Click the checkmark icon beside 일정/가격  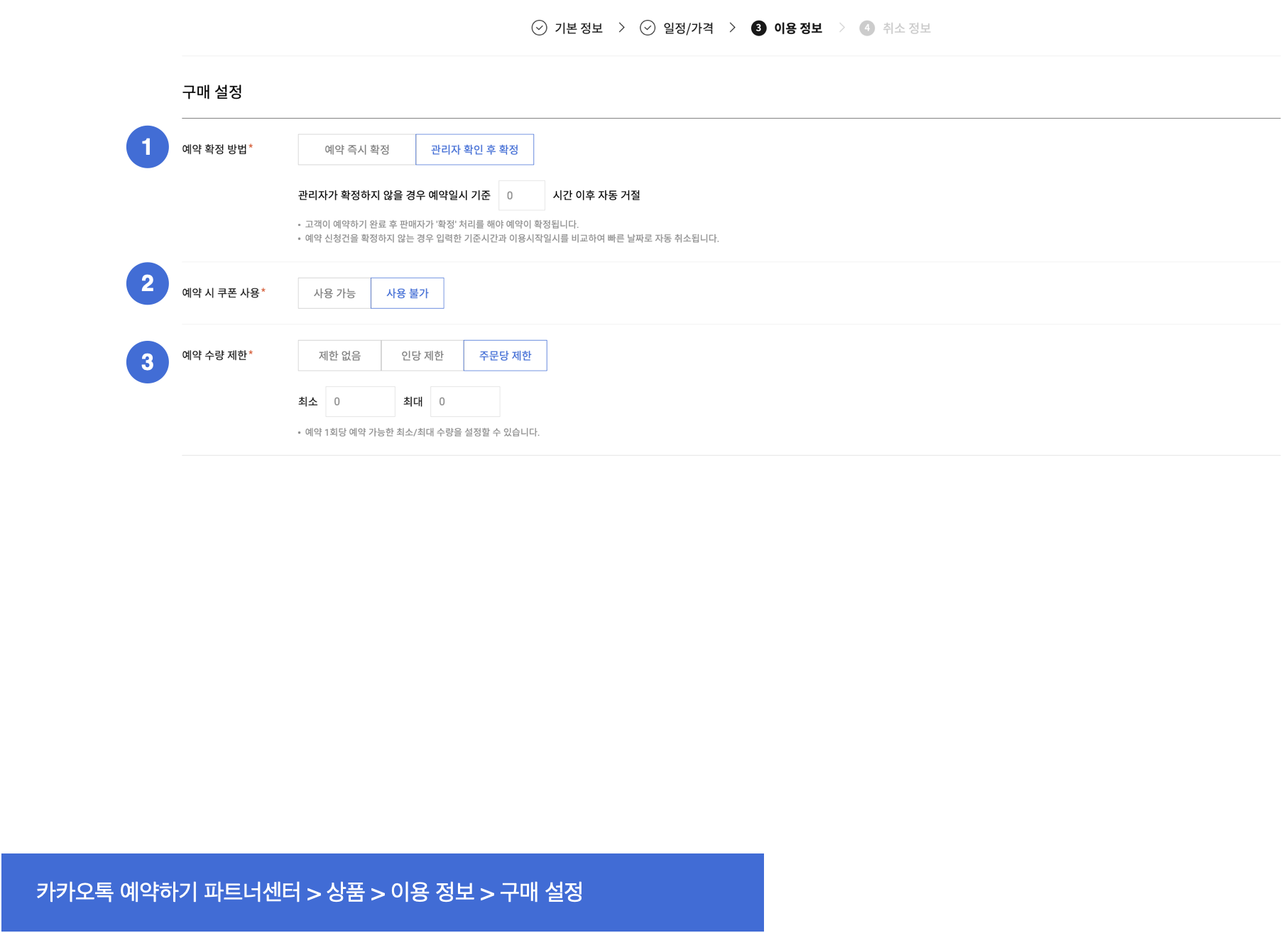pyautogui.click(x=648, y=28)
